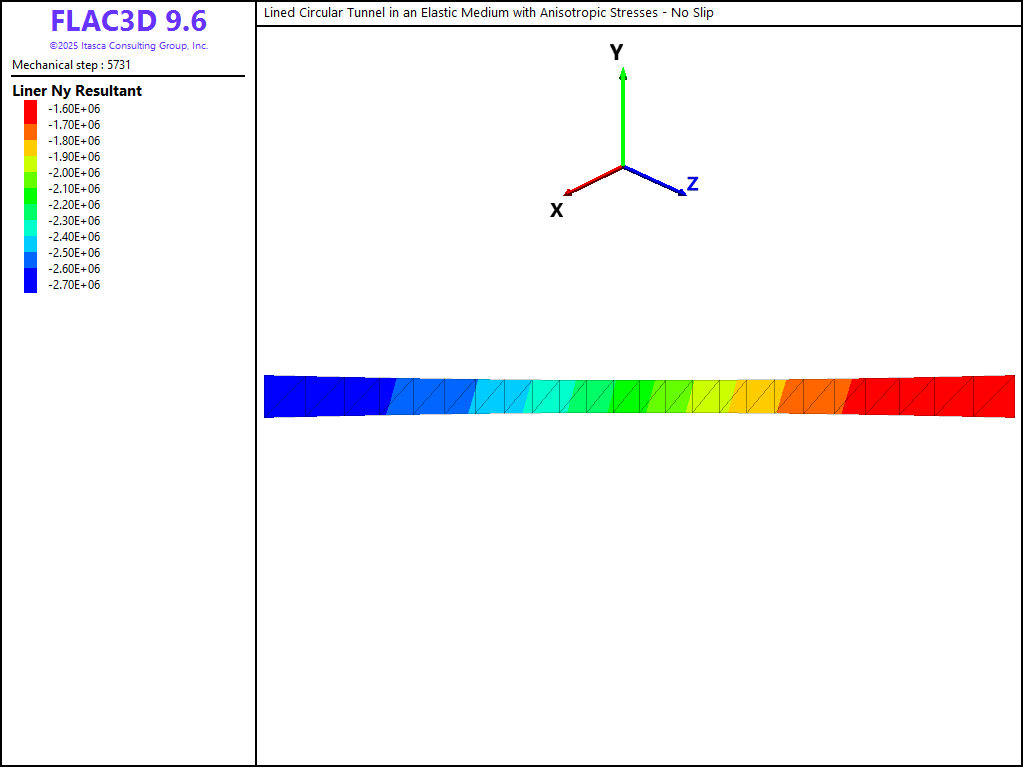Click the blue Z axis arrow

pyautogui.click(x=655, y=181)
